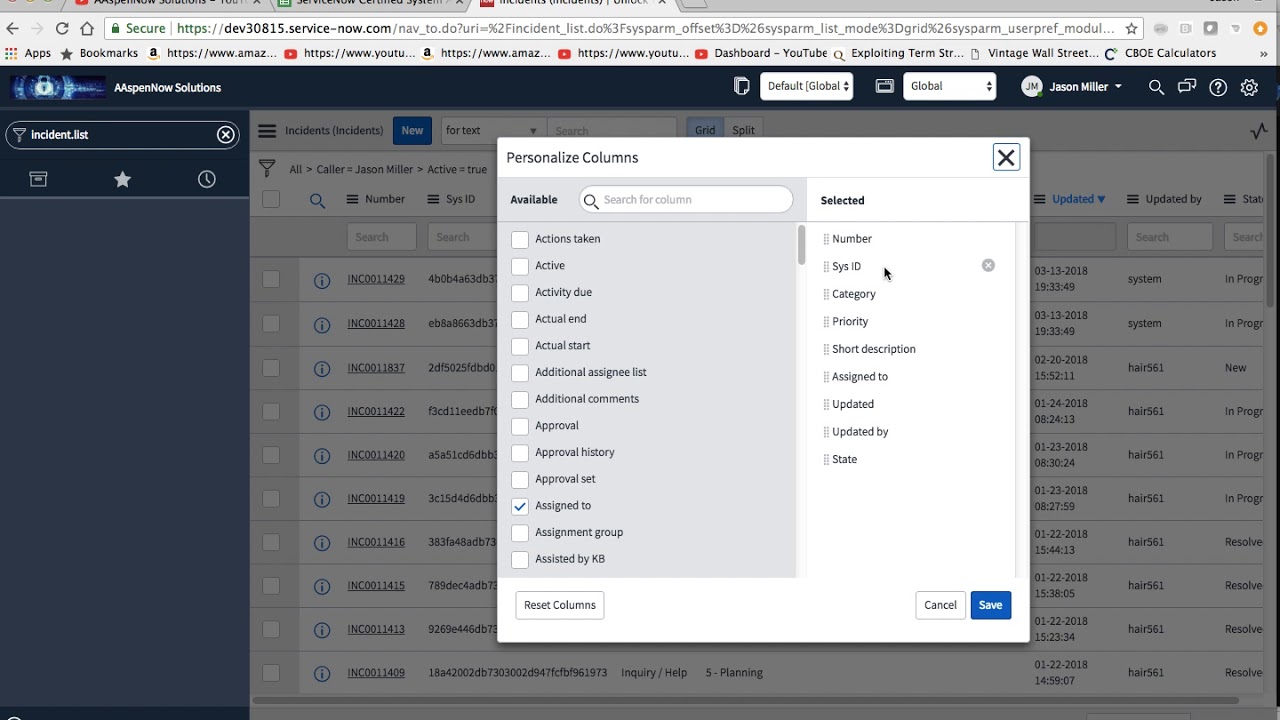Cancel the Personalize Columns dialog

pyautogui.click(x=940, y=605)
